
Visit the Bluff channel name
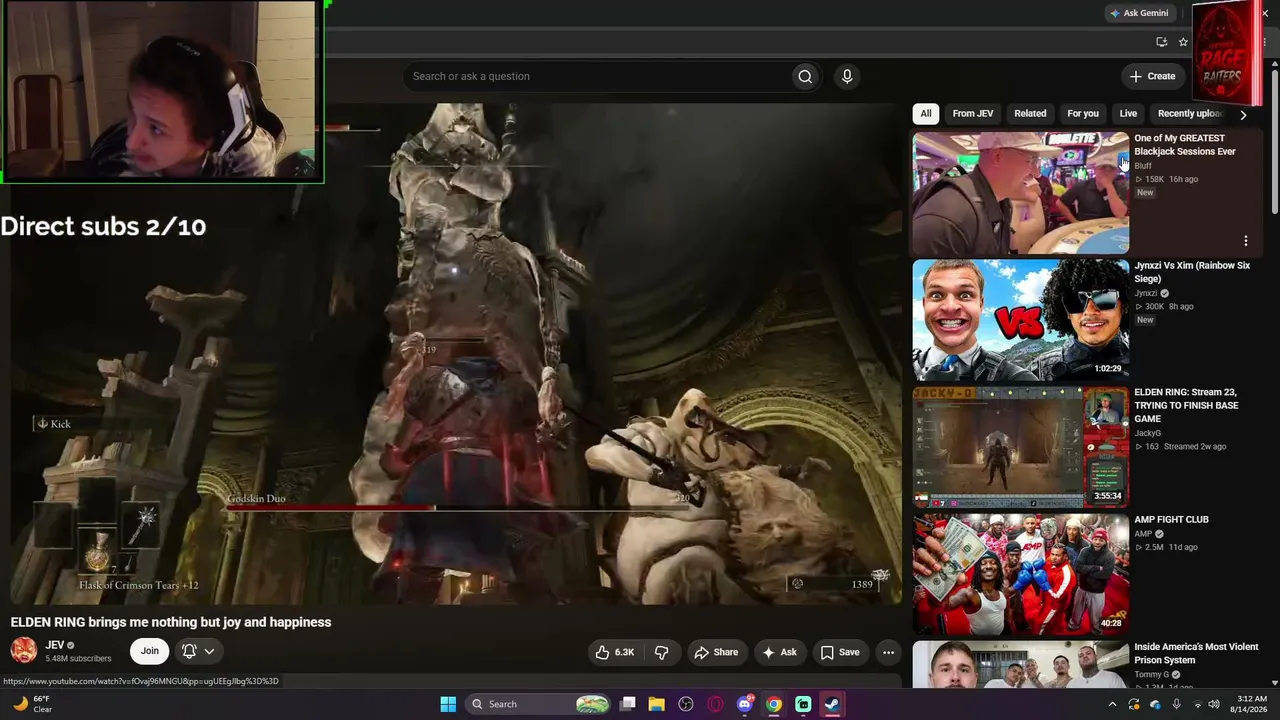pyautogui.click(x=1143, y=166)
